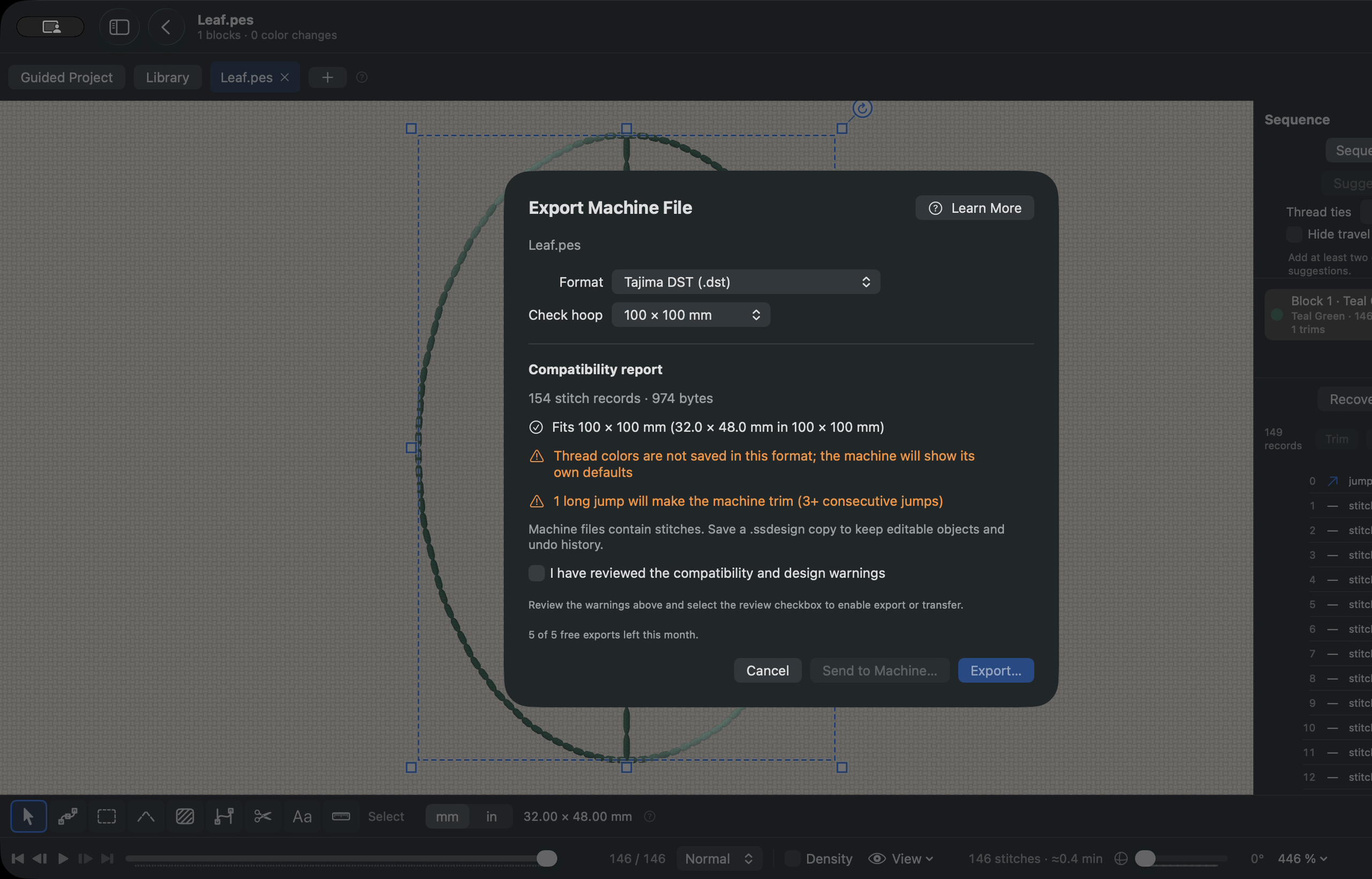Image resolution: width=1372 pixels, height=879 pixels.
Task: Switch units to mm
Action: click(448, 816)
